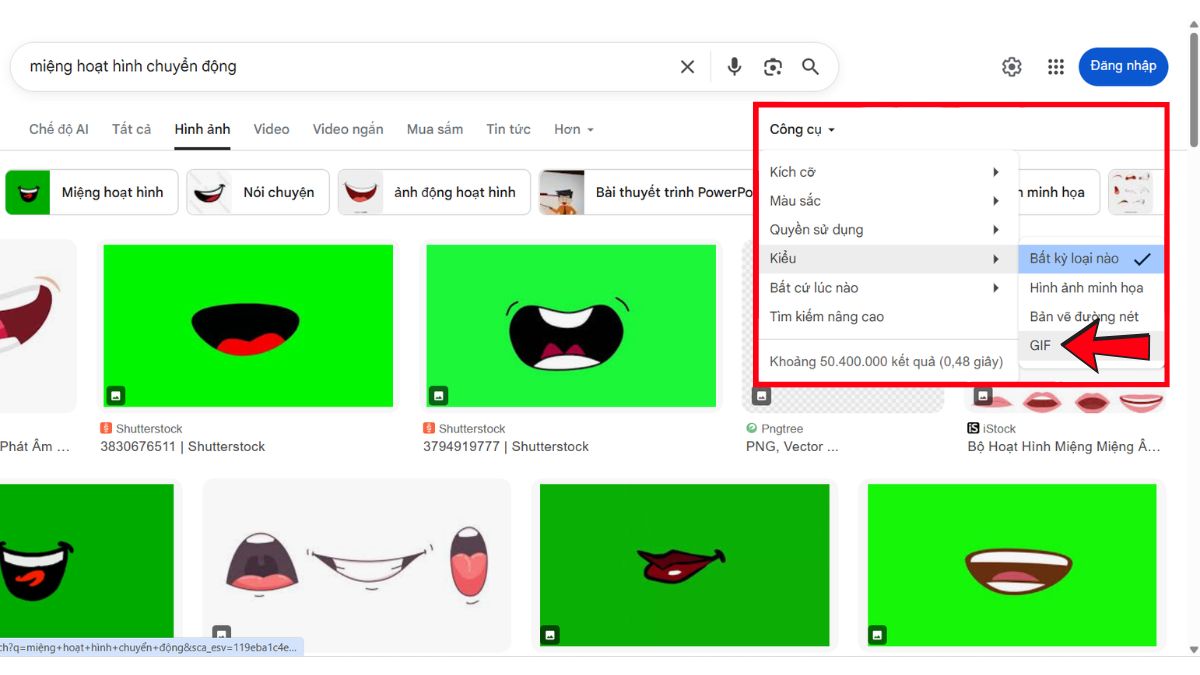Open the "Tin tức" tab
Image resolution: width=1200 pixels, height=675 pixels.
pyautogui.click(x=508, y=129)
